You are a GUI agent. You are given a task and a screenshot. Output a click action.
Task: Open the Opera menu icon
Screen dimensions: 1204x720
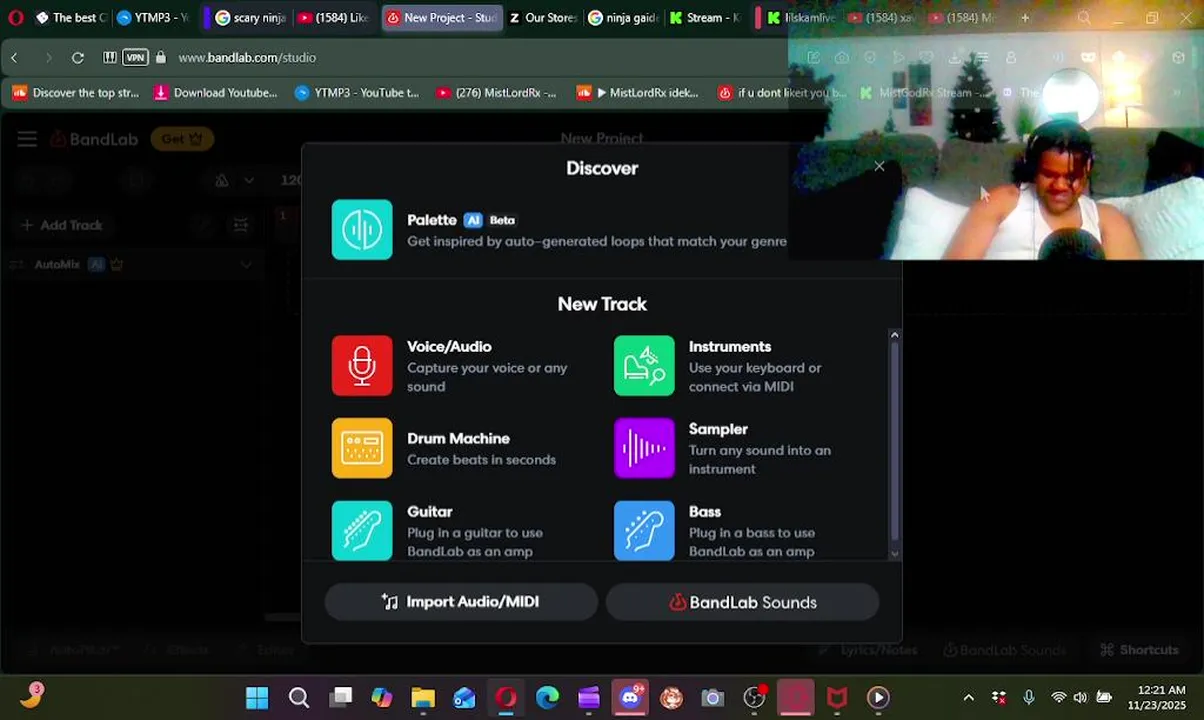(x=14, y=18)
